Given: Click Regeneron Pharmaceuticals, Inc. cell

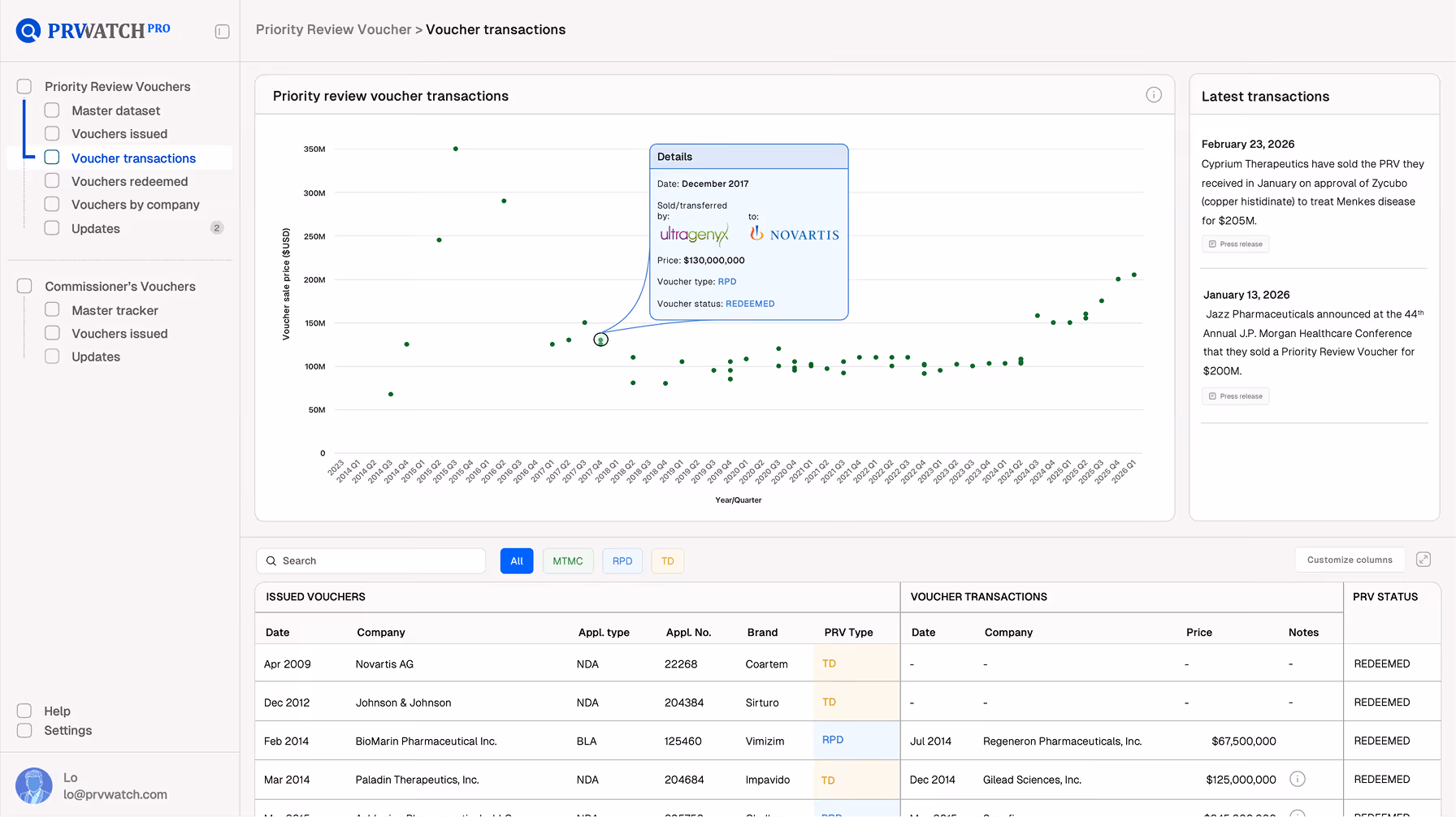Looking at the screenshot, I should [x=1062, y=741].
